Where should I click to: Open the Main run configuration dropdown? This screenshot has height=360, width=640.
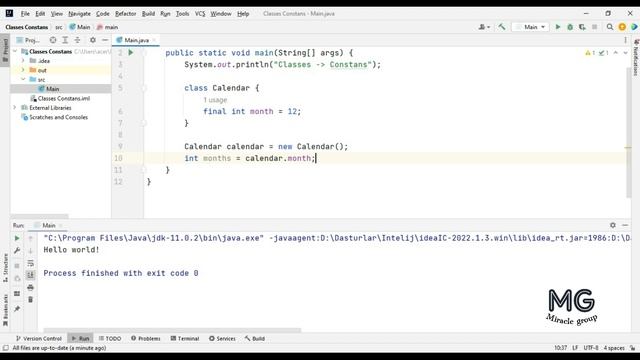coord(530,27)
